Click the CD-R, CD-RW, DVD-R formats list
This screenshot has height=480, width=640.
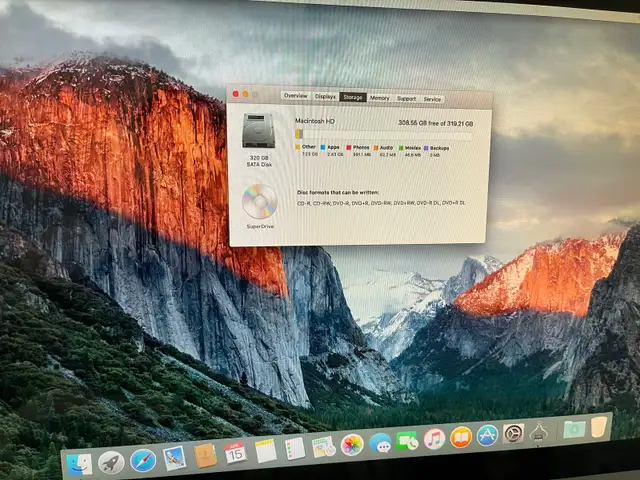(x=381, y=203)
